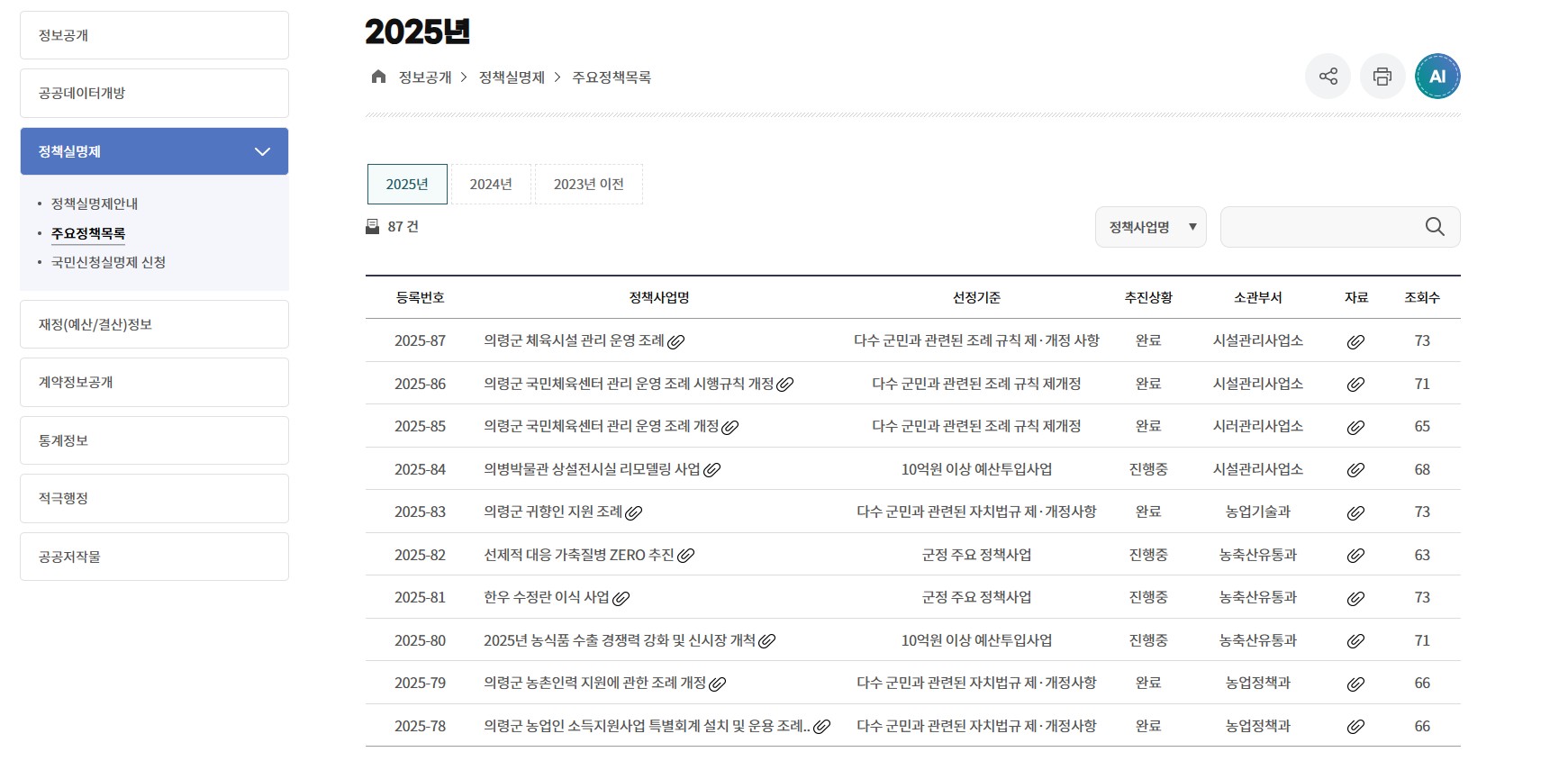
Task: Click the print icon button
Action: (1382, 77)
